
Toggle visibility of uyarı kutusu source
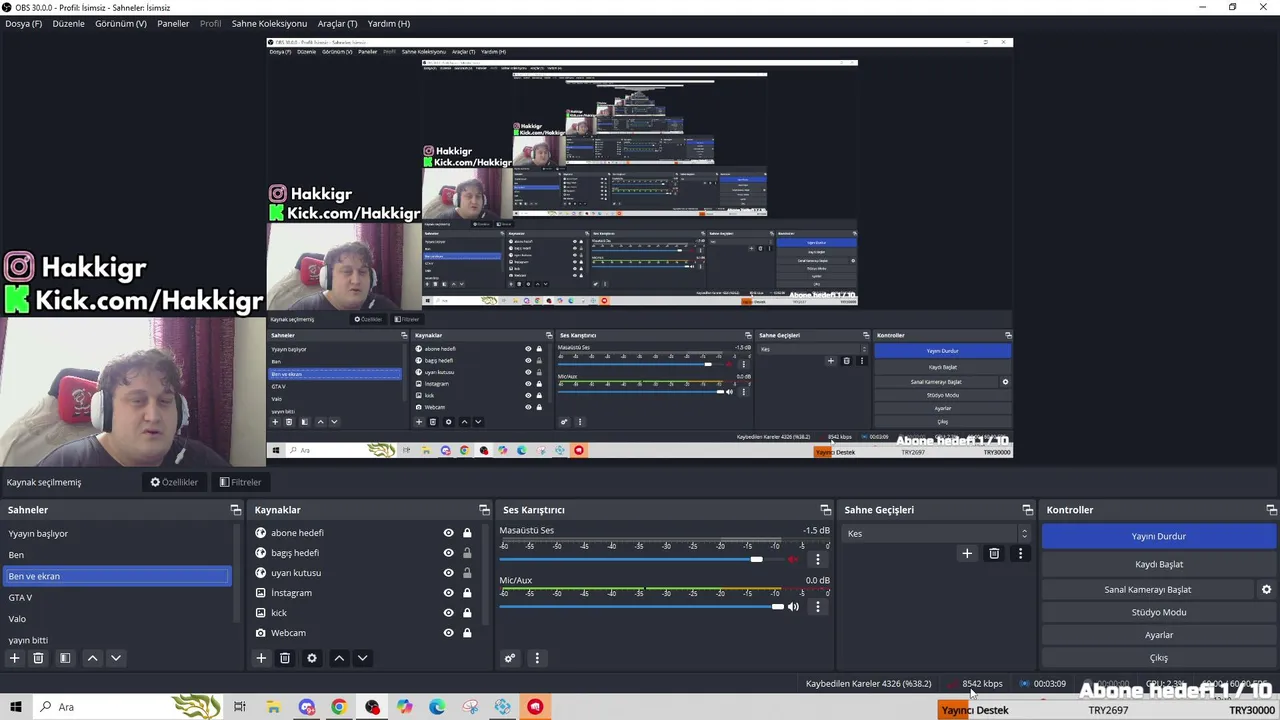coord(448,573)
